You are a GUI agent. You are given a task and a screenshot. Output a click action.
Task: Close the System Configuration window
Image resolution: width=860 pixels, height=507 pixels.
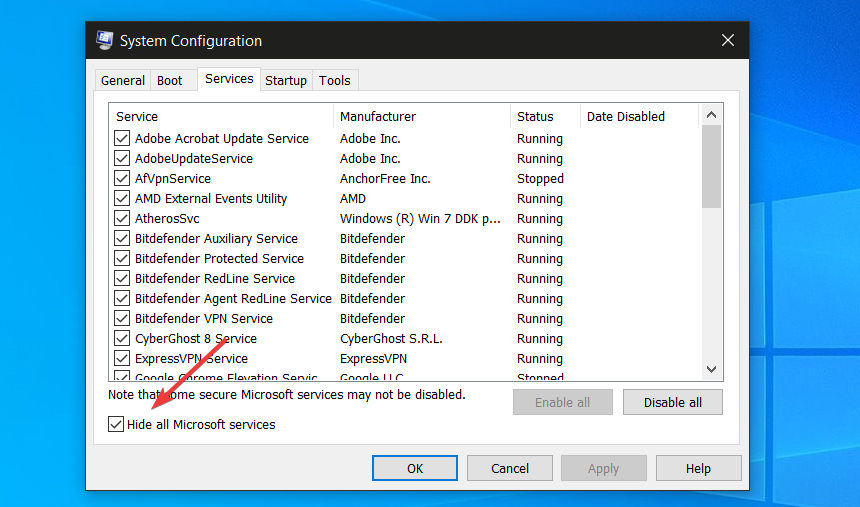tap(727, 40)
